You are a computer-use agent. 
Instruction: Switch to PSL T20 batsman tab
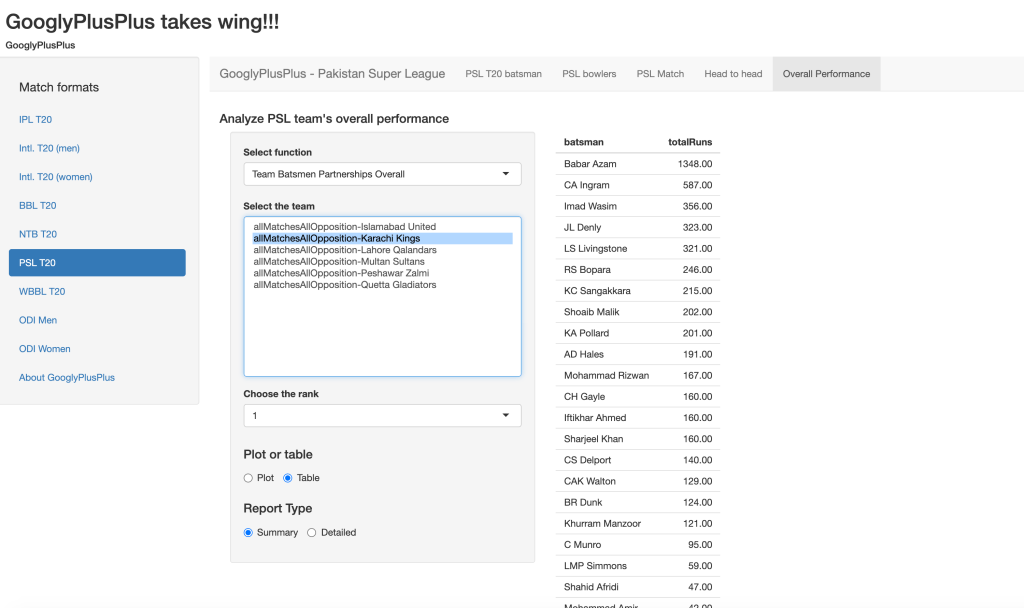[x=503, y=74]
